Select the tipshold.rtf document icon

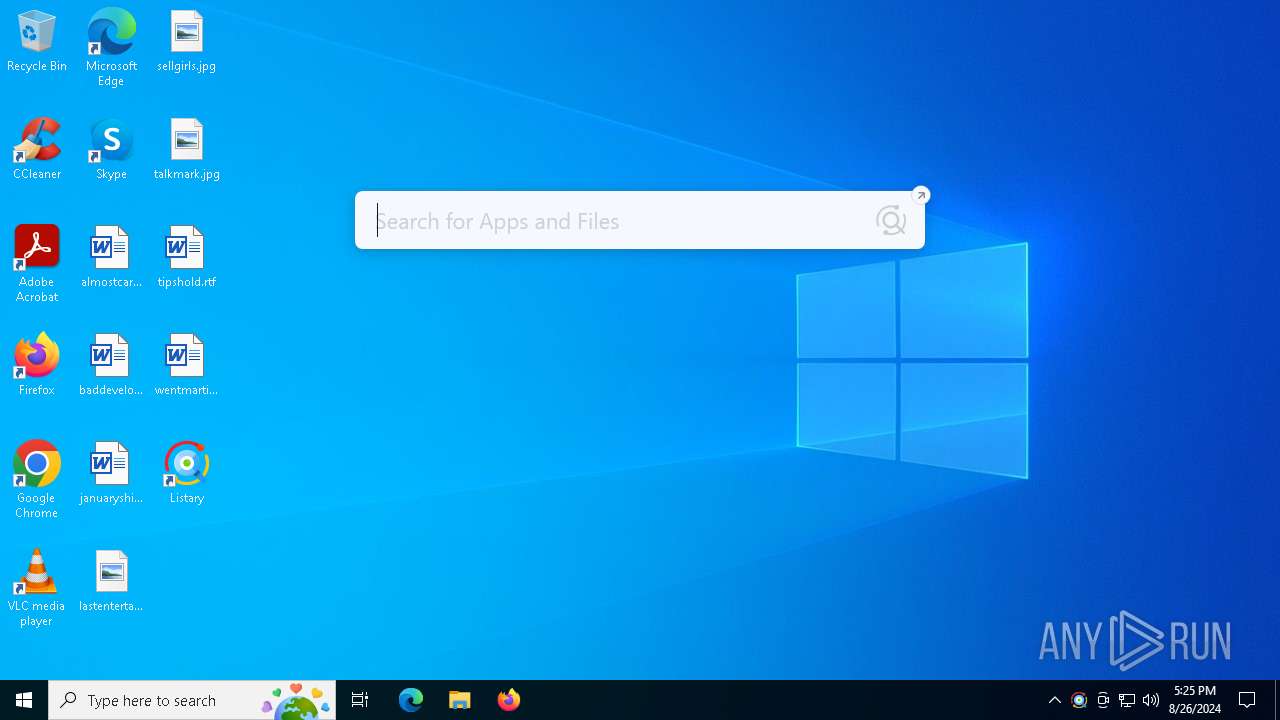tap(186, 258)
